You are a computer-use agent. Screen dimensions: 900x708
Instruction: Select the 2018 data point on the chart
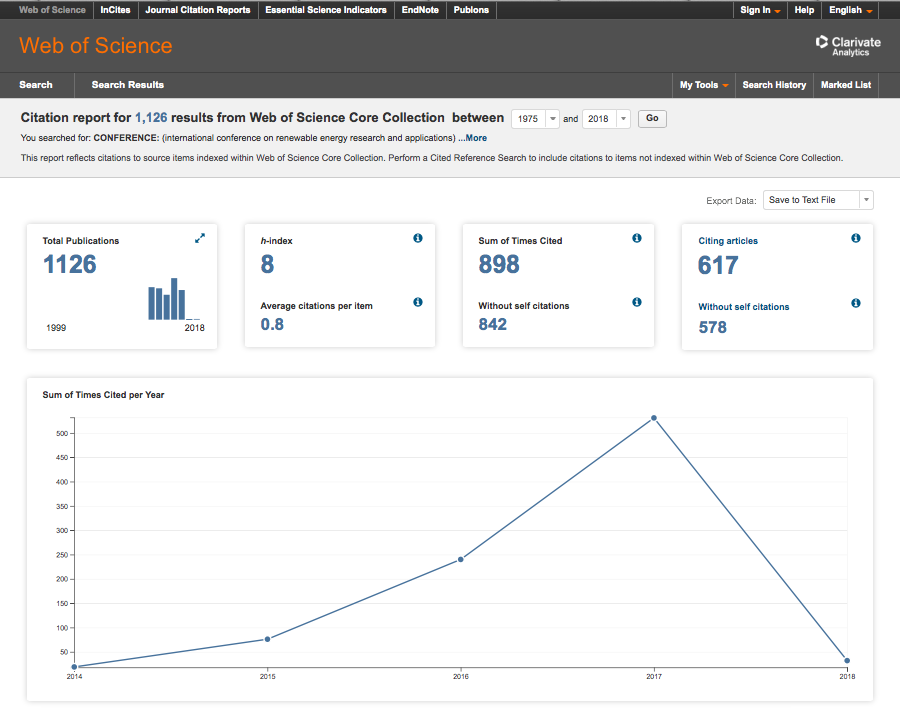847,660
